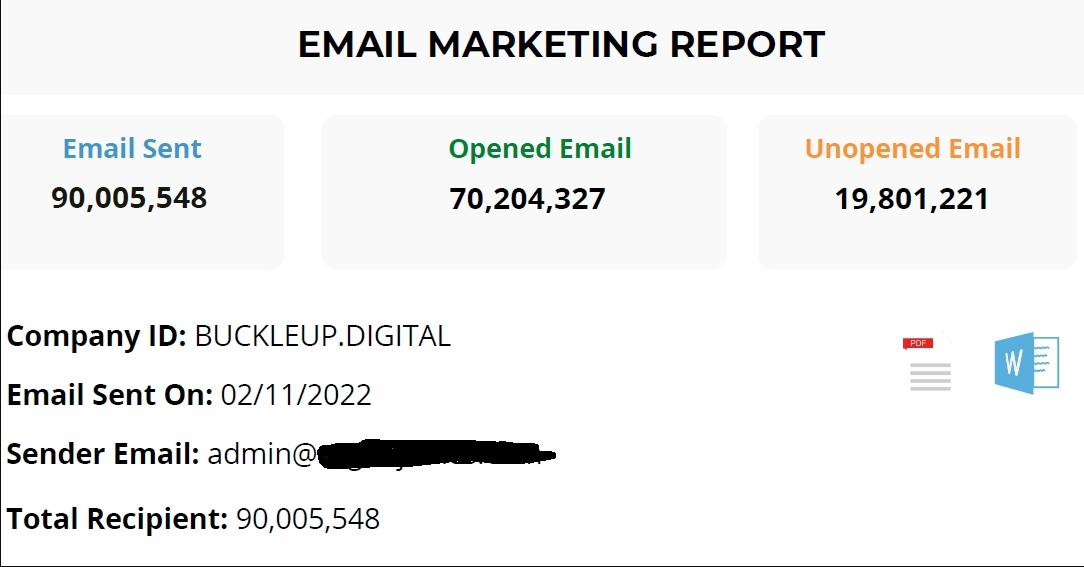Click the Company ID label
This screenshot has height=567, width=1084.
coord(97,336)
